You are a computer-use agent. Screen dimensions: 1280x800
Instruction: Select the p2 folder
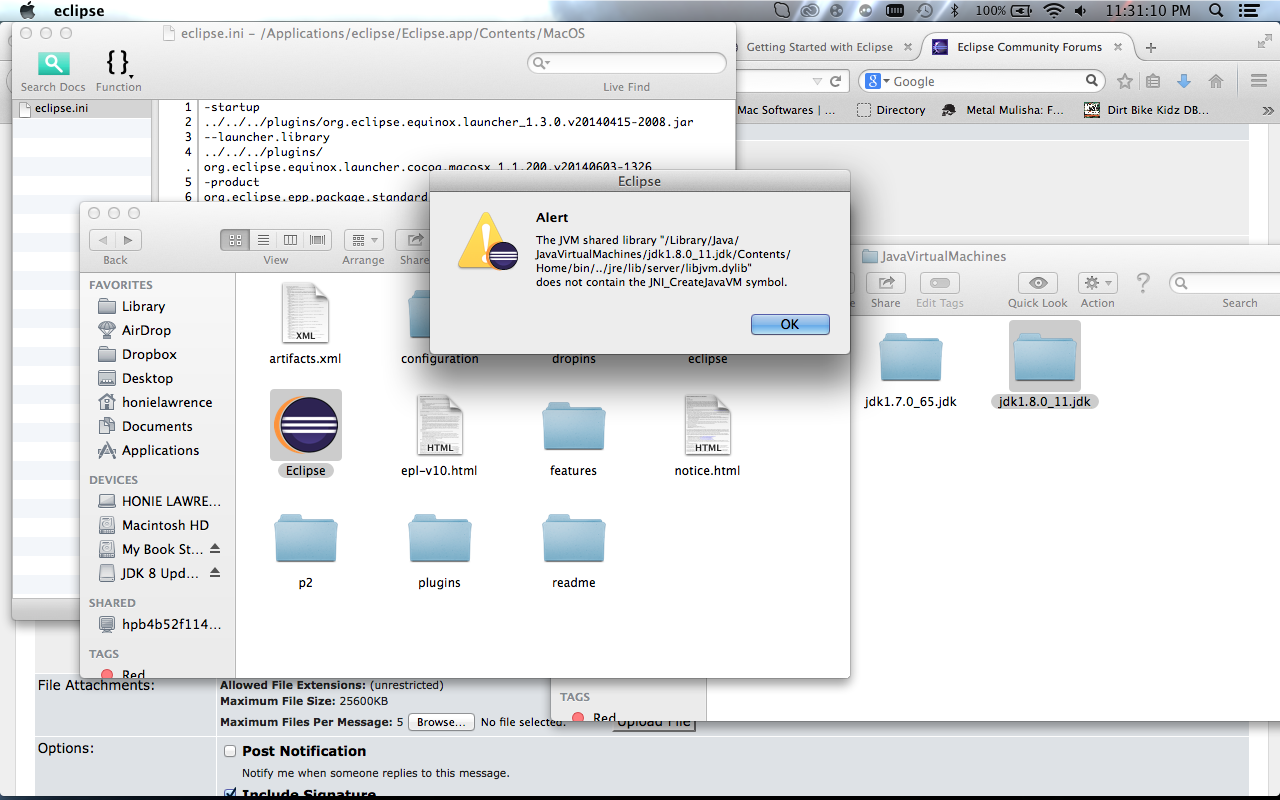coord(306,539)
